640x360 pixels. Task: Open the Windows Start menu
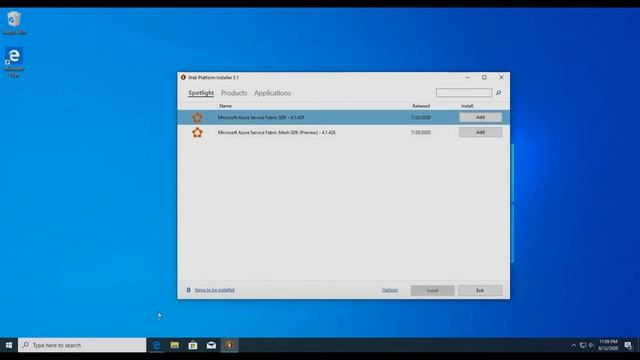9,345
